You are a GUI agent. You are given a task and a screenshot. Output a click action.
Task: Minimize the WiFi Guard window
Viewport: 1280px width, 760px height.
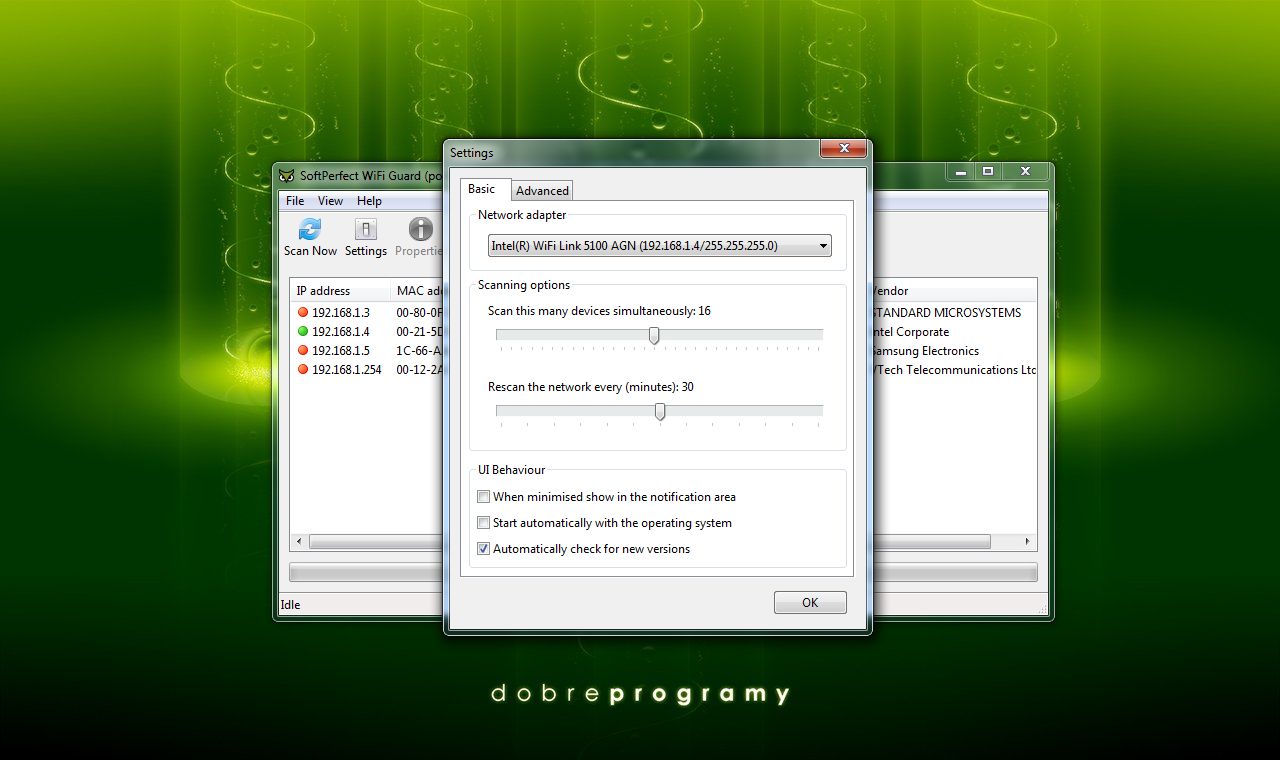961,172
